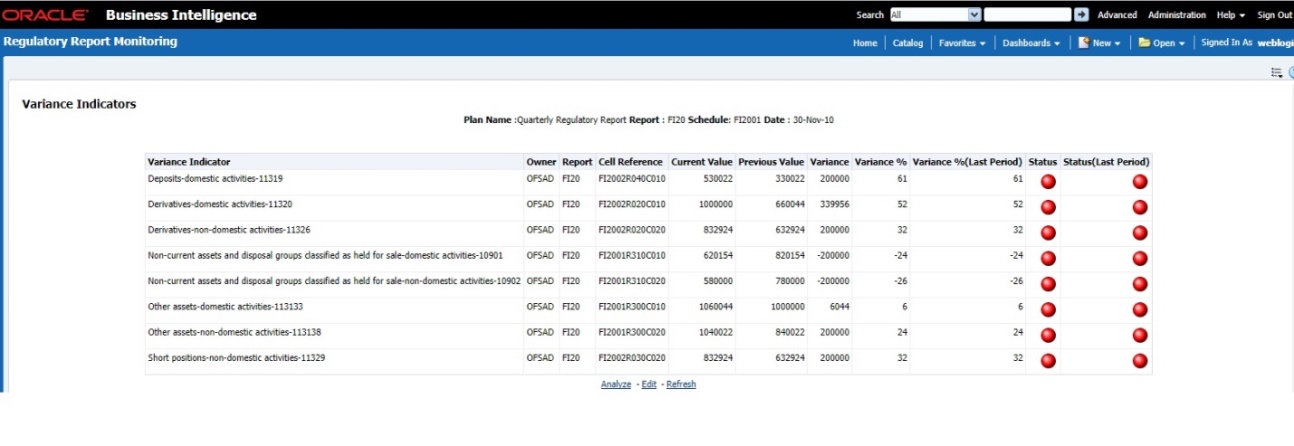Click cell reference FI2001R310C010
Screen dimensions: 1294x446
tap(632, 255)
